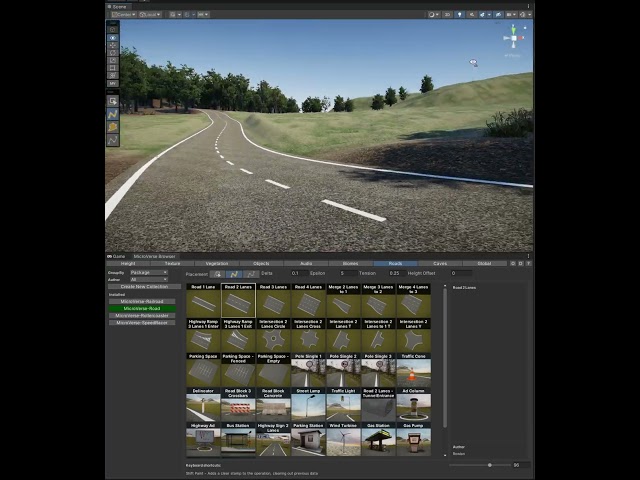Select the stamp placement tool in scene overlay
The width and height of the screenshot is (640, 480).
tap(113, 101)
